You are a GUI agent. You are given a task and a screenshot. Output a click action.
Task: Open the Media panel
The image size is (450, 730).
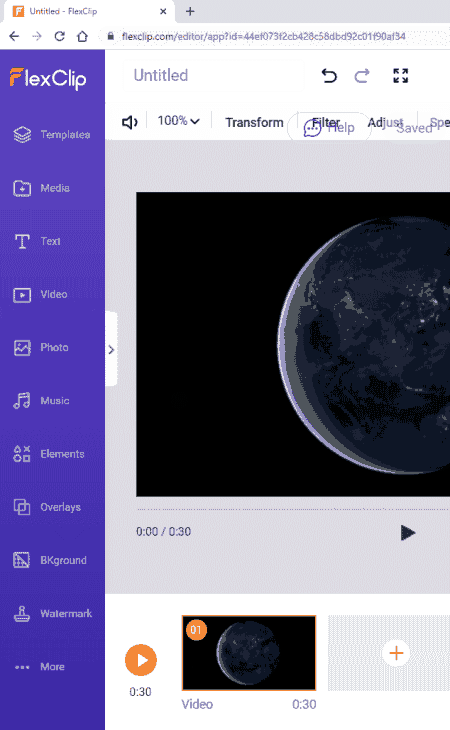[x=41, y=188]
